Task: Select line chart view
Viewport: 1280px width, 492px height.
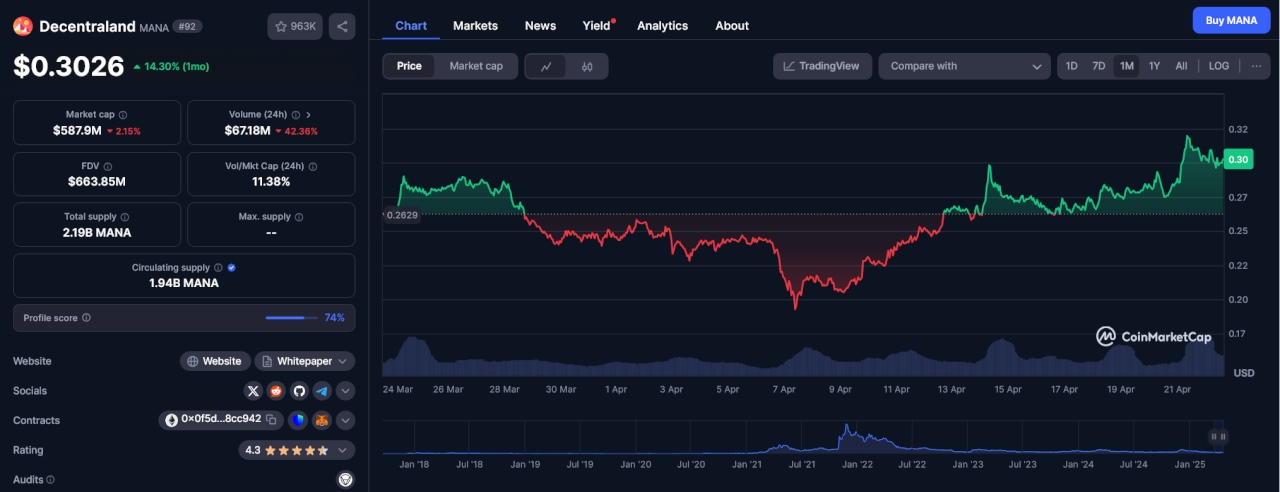Action: point(546,67)
